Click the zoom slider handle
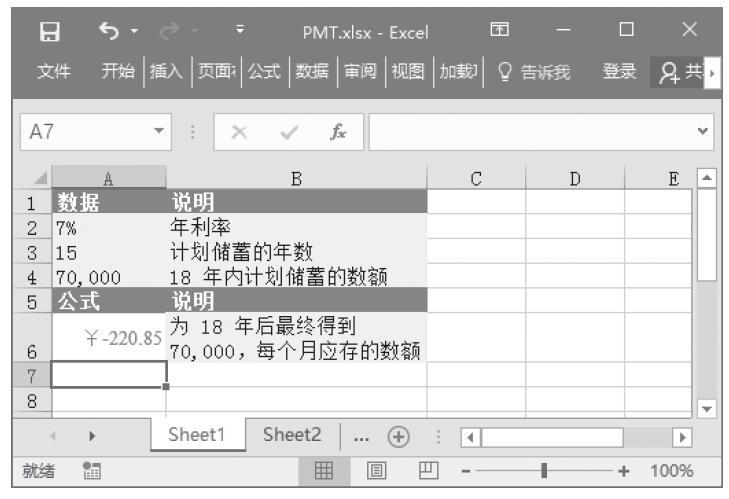Screen dimensions: 729x499 click(543, 470)
